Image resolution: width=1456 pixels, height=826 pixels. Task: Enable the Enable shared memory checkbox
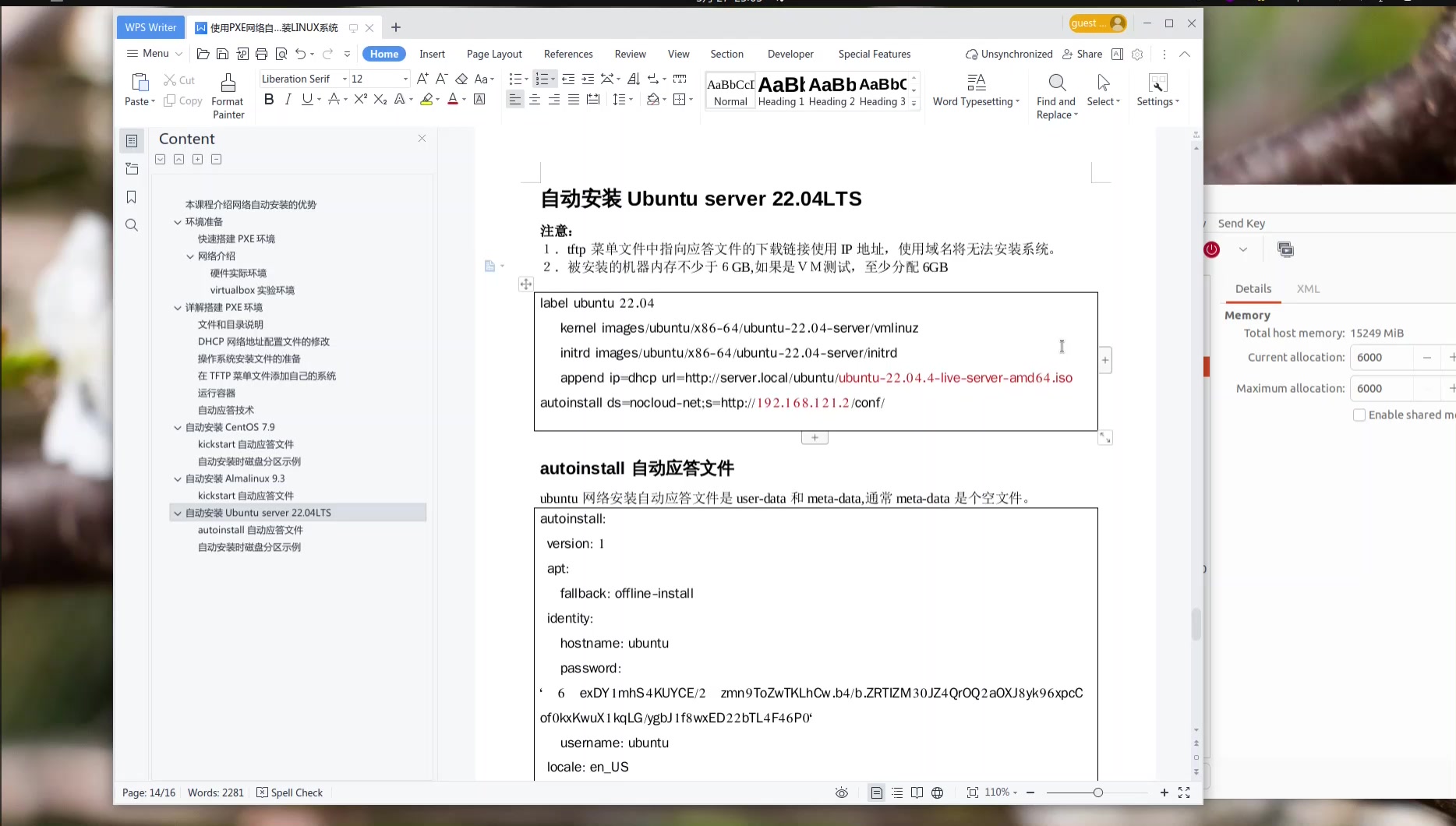[x=1359, y=415]
